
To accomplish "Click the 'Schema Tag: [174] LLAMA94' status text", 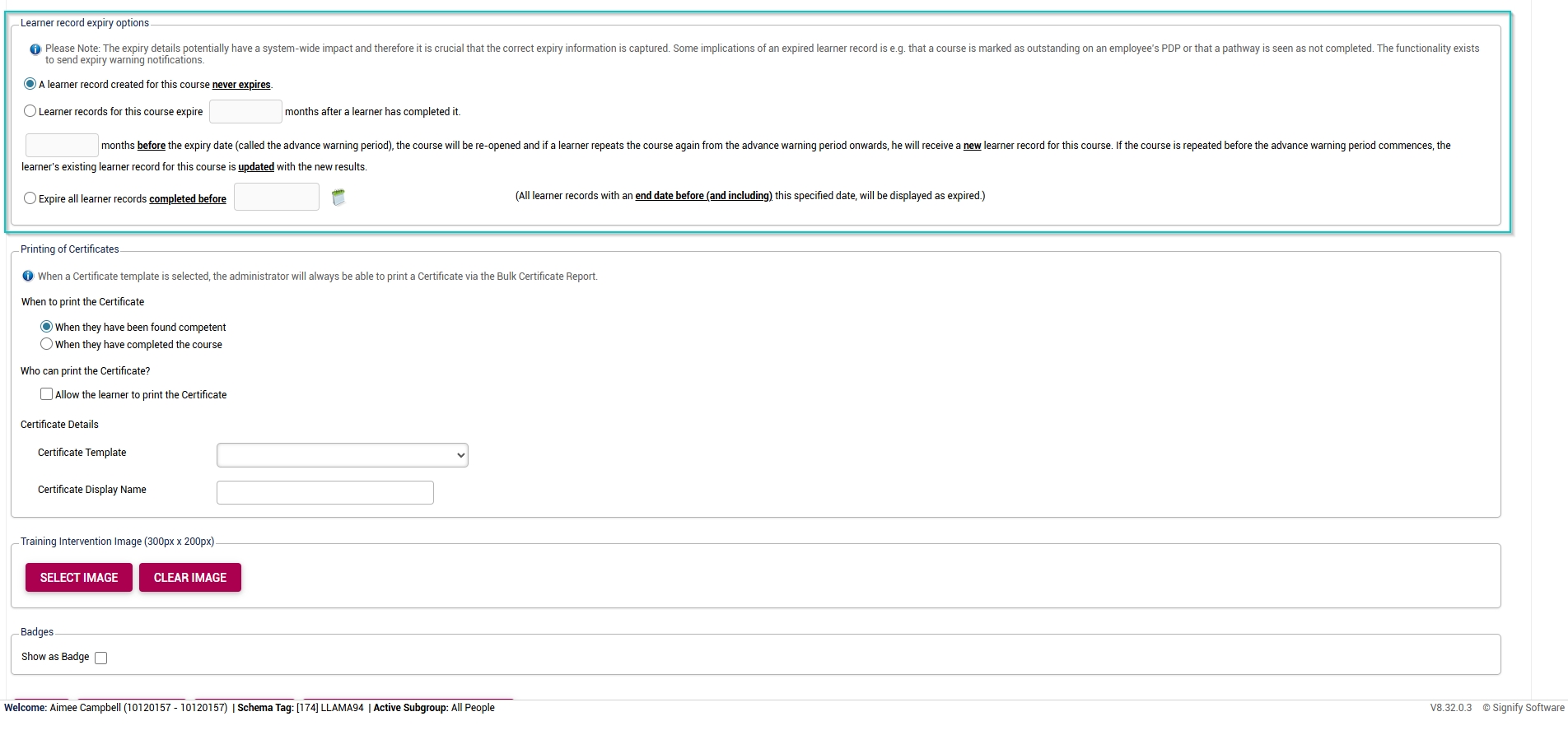I will (301, 708).
